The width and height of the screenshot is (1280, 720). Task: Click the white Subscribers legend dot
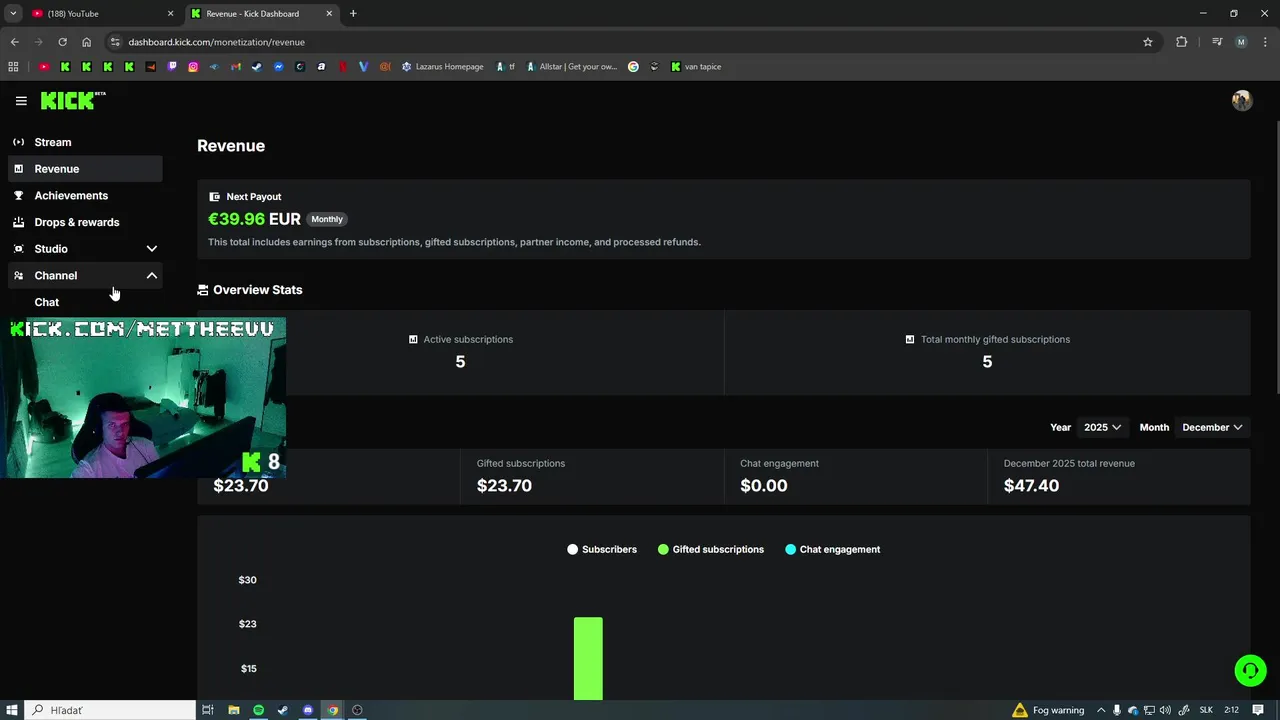[572, 549]
